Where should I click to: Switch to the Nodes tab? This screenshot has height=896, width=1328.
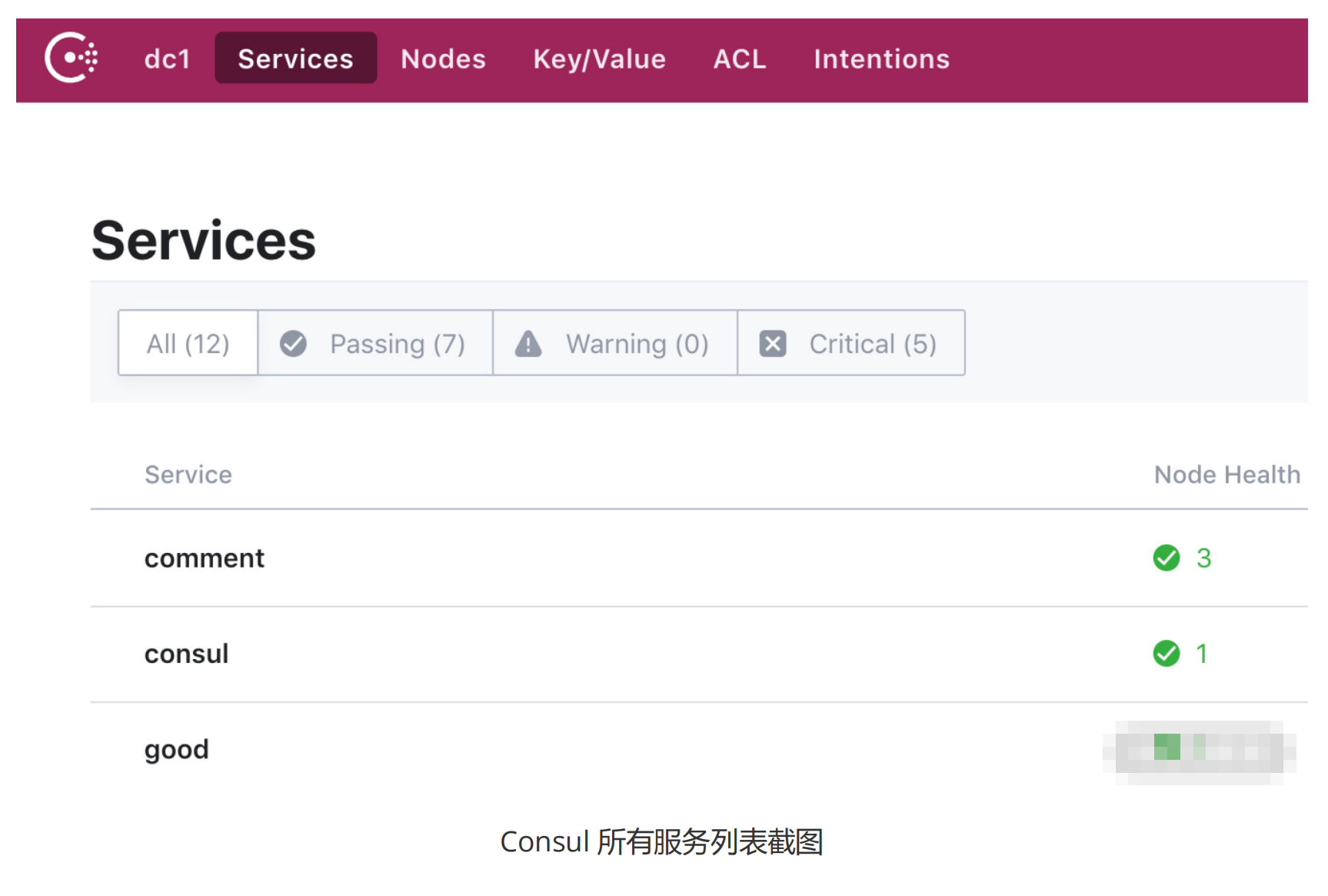(x=443, y=59)
